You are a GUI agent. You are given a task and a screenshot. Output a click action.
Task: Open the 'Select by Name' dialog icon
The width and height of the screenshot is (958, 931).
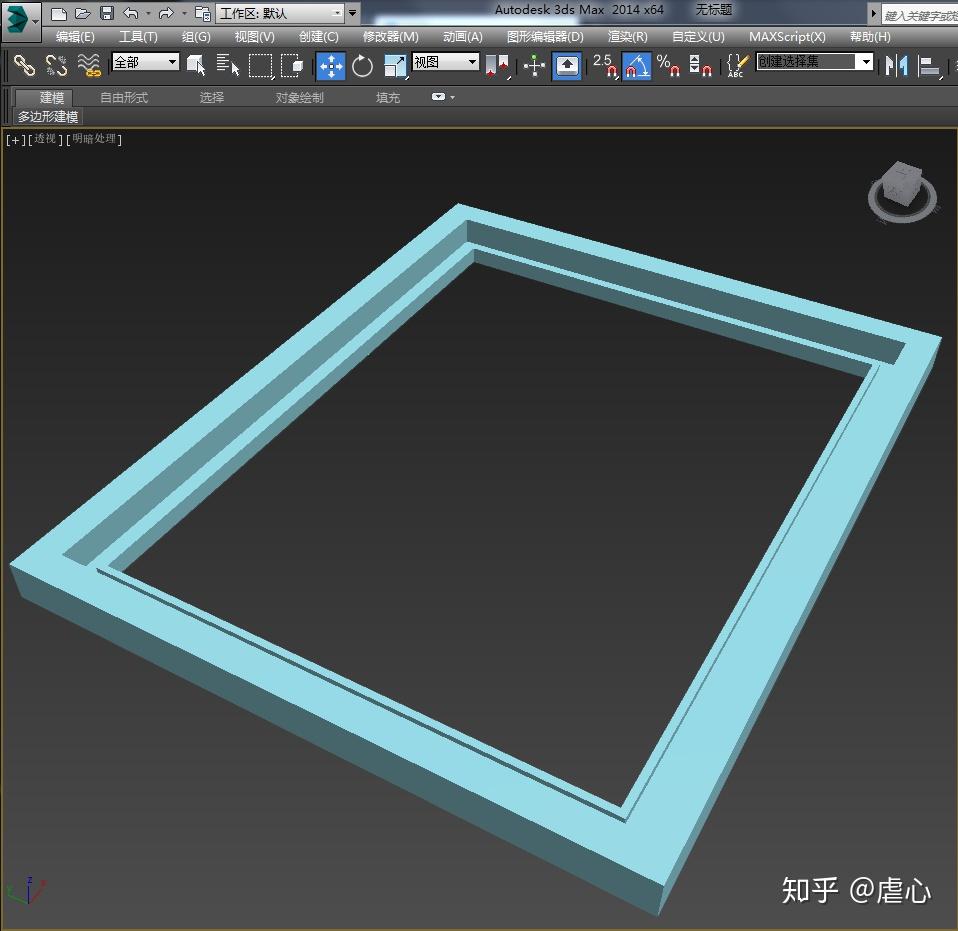click(228, 66)
